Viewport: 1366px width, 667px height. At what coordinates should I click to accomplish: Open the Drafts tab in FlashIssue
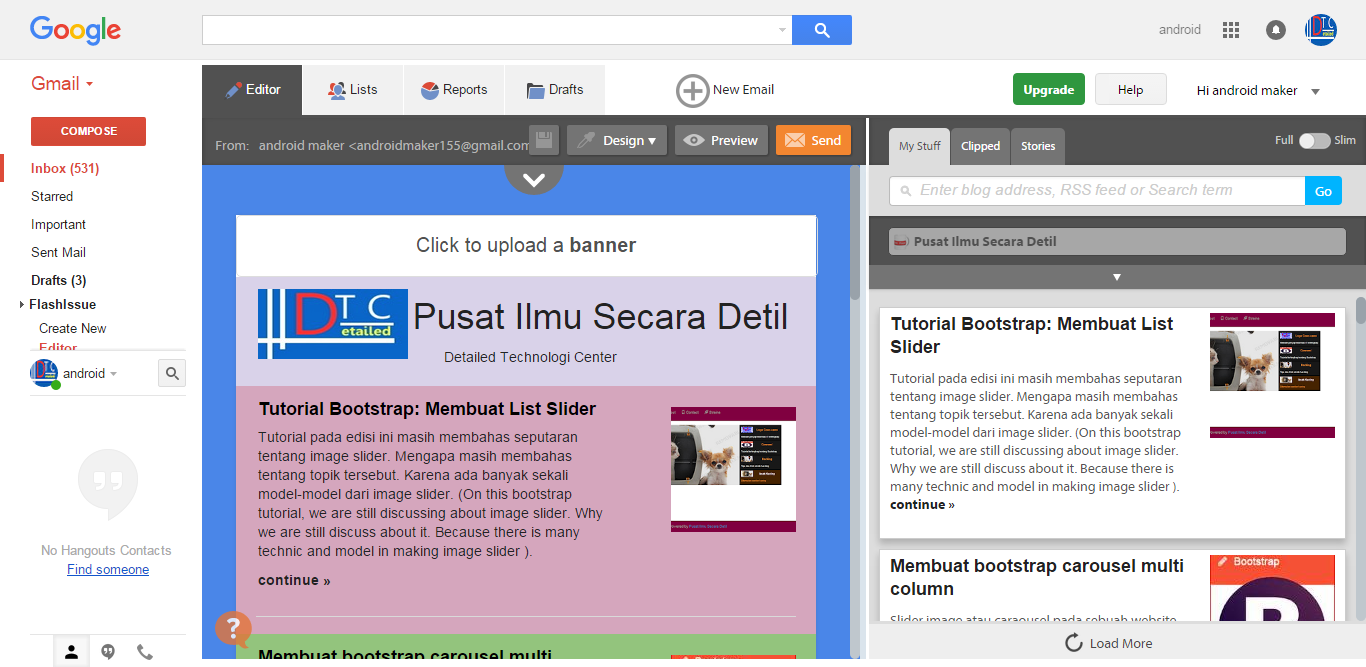(x=555, y=90)
